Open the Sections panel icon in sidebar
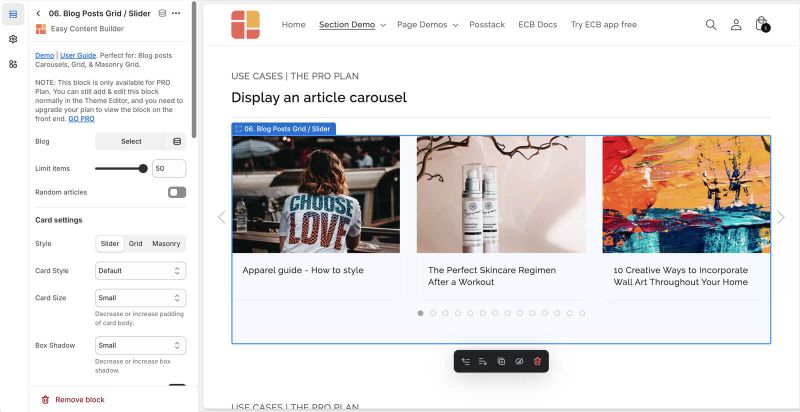The height and width of the screenshot is (412, 800). tap(13, 14)
